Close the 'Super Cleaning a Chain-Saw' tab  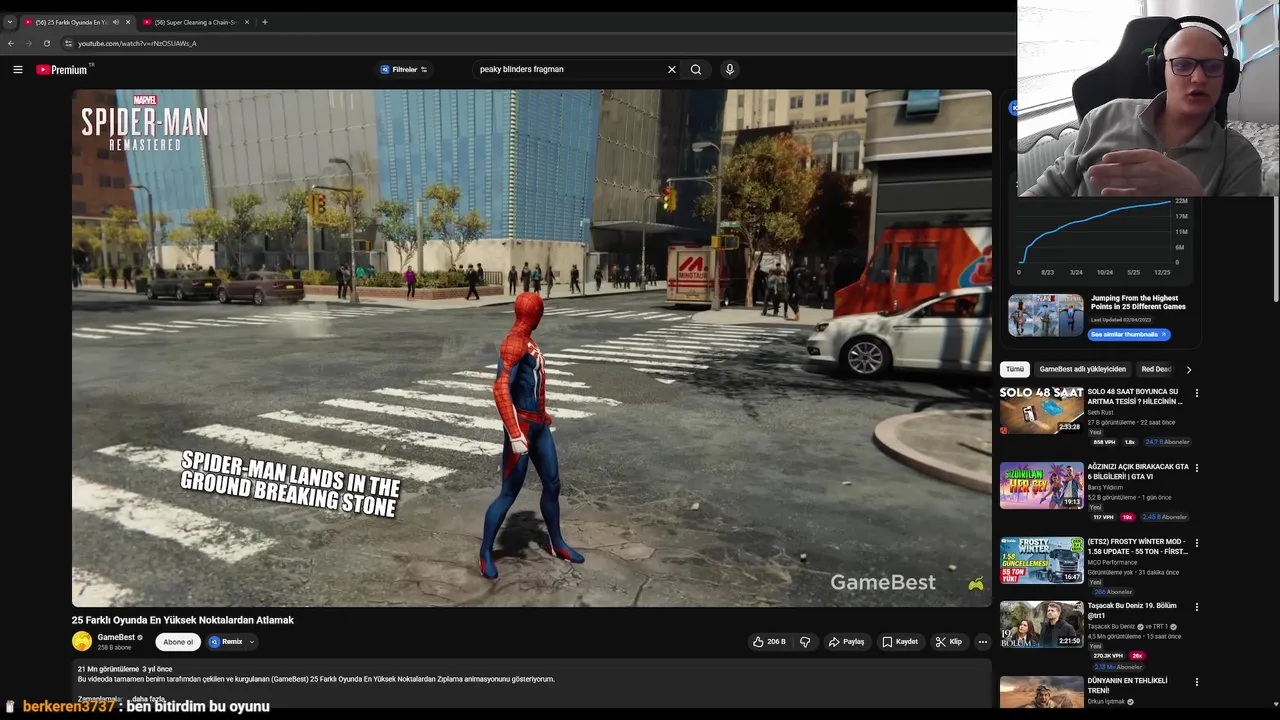[x=247, y=22]
